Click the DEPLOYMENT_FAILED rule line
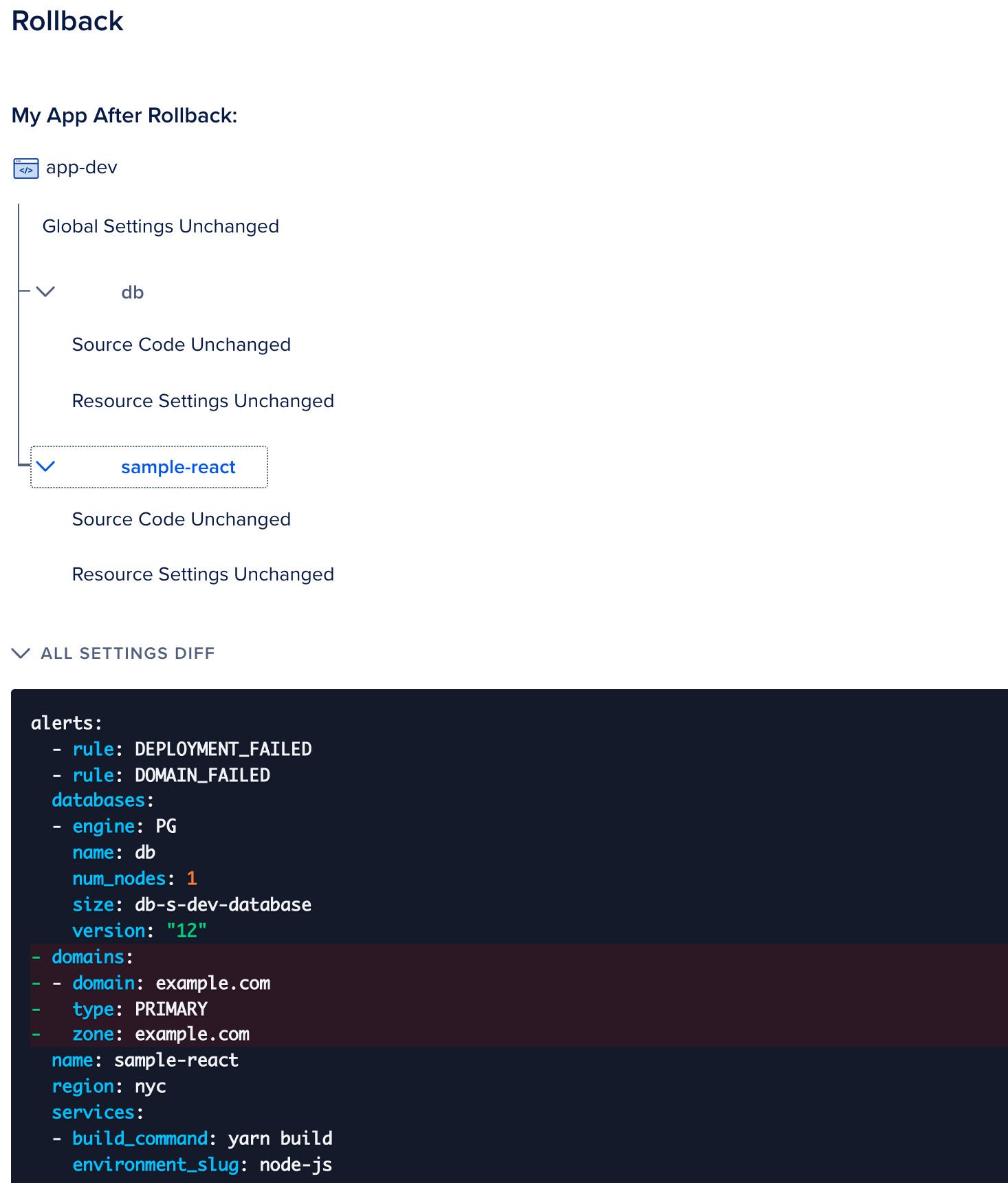1008x1183 pixels. pos(182,749)
